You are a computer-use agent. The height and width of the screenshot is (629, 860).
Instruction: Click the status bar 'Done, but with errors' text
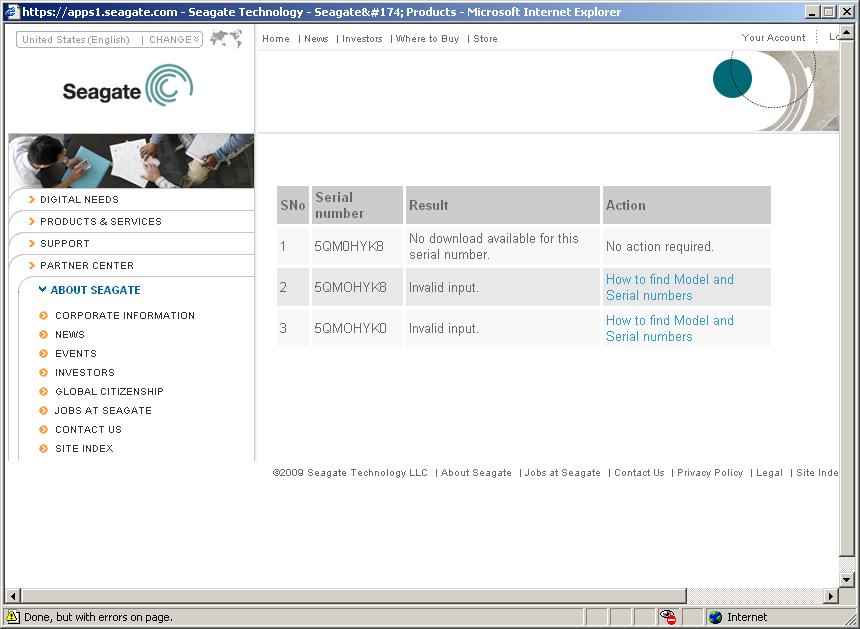[99, 617]
